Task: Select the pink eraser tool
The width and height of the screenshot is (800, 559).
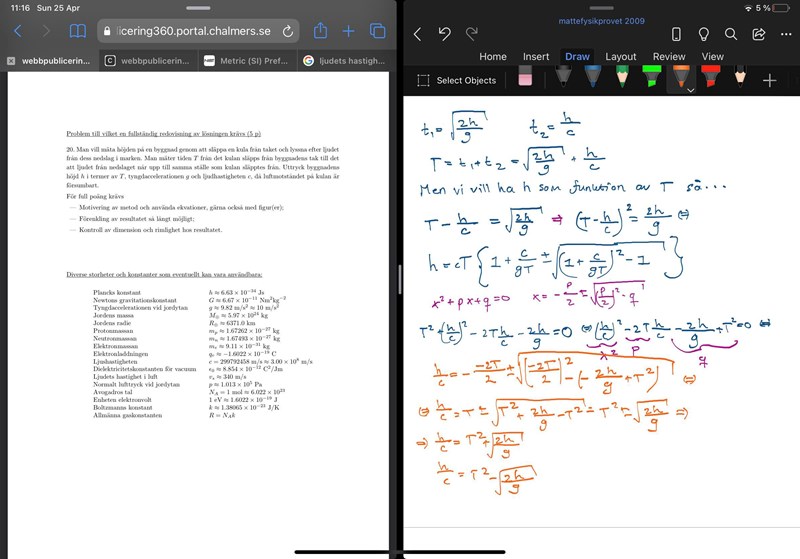Action: pos(525,79)
